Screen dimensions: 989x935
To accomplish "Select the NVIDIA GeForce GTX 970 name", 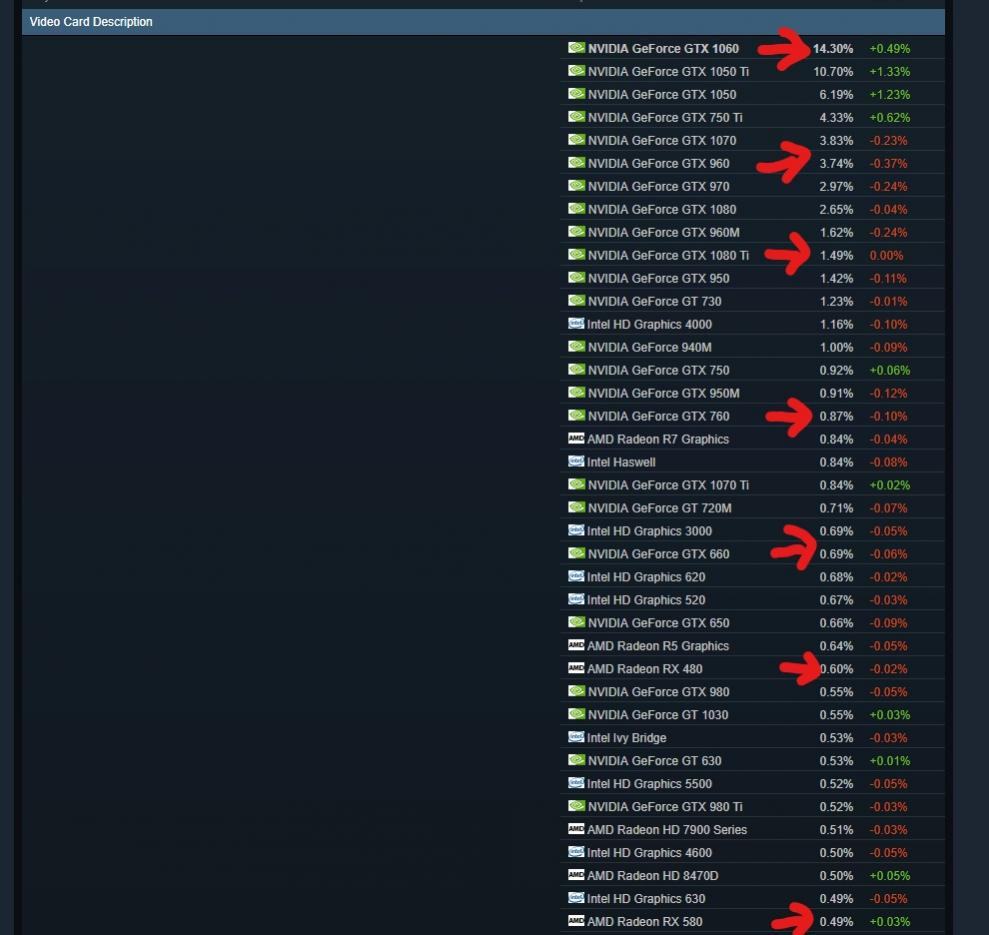I will click(658, 186).
